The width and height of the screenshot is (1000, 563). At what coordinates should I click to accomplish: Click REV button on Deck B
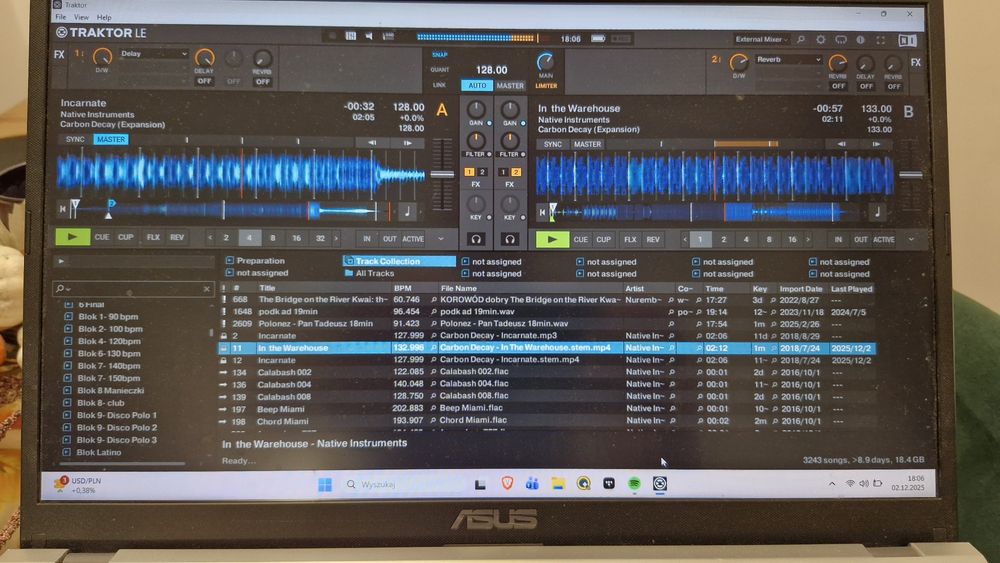click(x=653, y=240)
